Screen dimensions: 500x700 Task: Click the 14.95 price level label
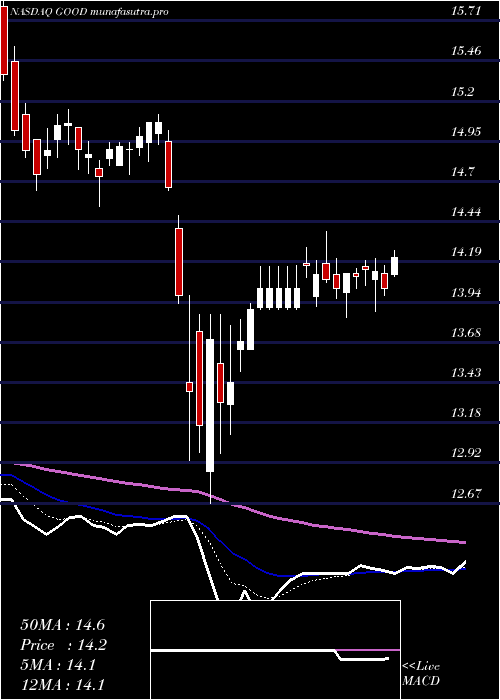(466, 131)
